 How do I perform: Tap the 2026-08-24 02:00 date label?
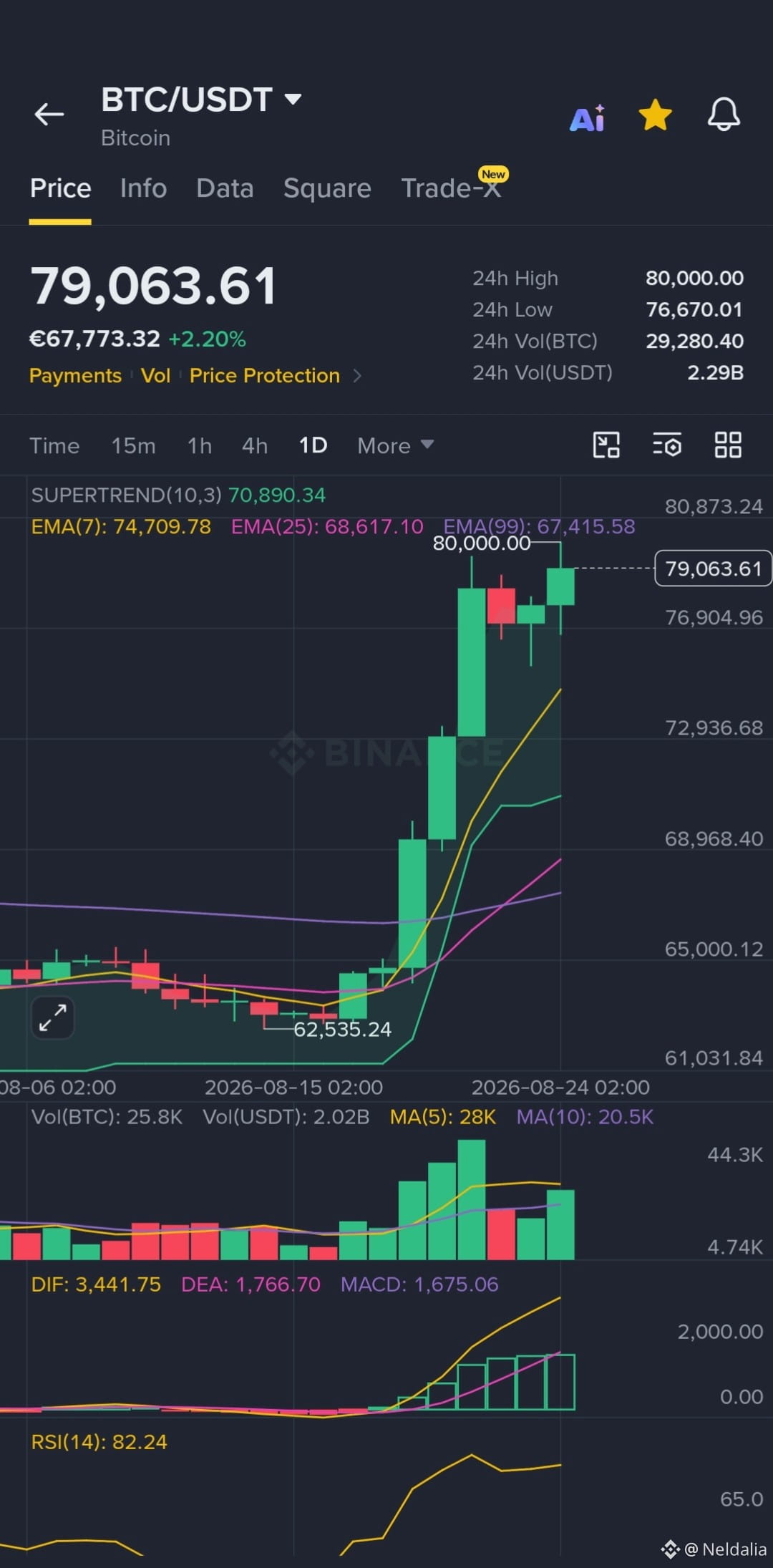pyautogui.click(x=560, y=1088)
